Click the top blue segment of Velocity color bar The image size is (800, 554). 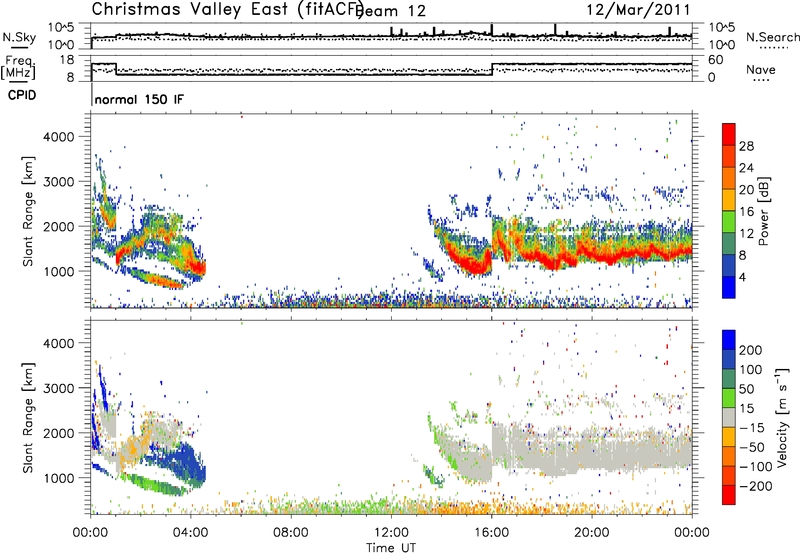tap(729, 340)
